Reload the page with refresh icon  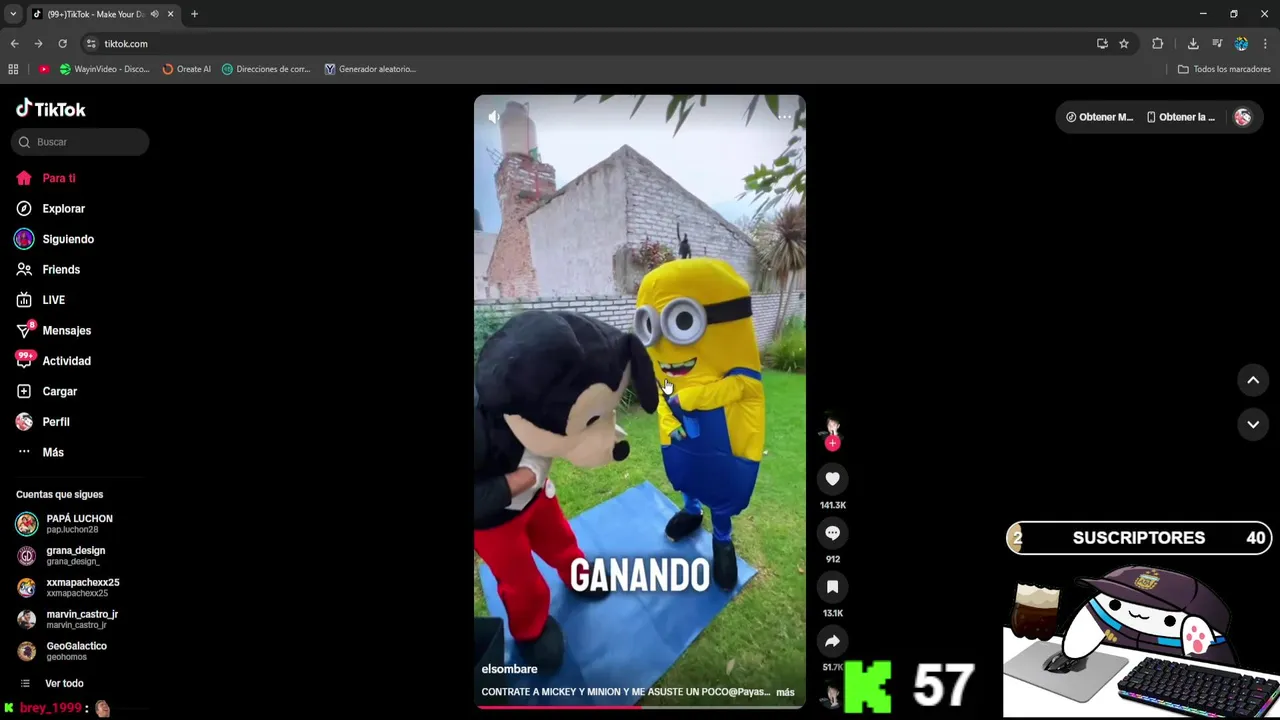[x=62, y=44]
